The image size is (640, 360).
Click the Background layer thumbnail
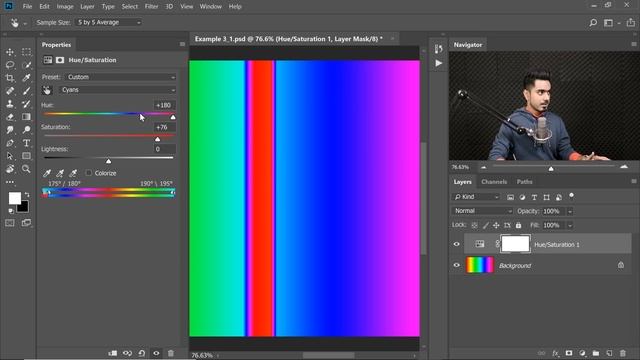480,265
